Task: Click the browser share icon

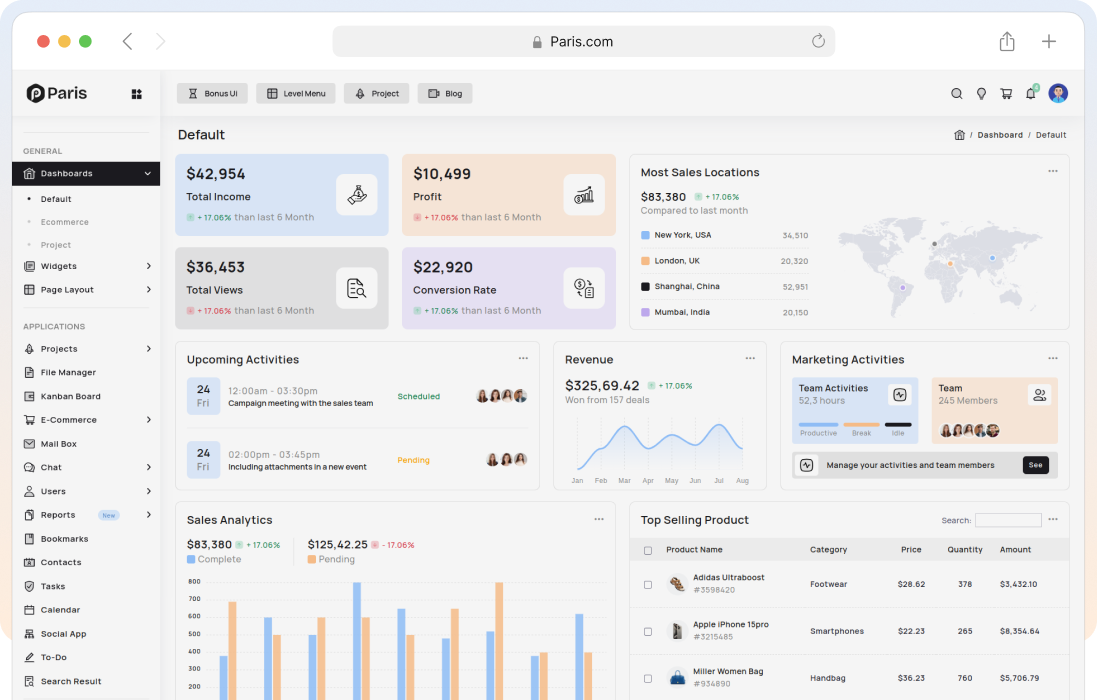Action: 1007,41
